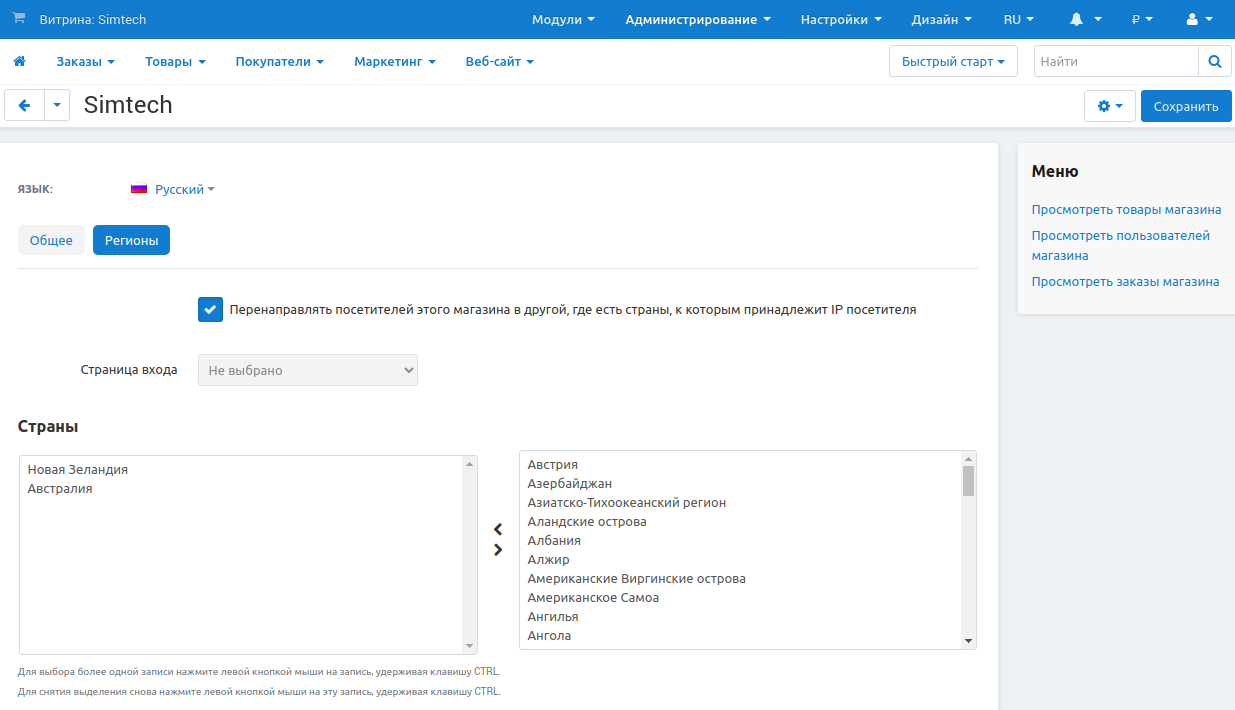Click the shopping cart storefront icon
Screen dimensions: 1235x710
coord(19,19)
